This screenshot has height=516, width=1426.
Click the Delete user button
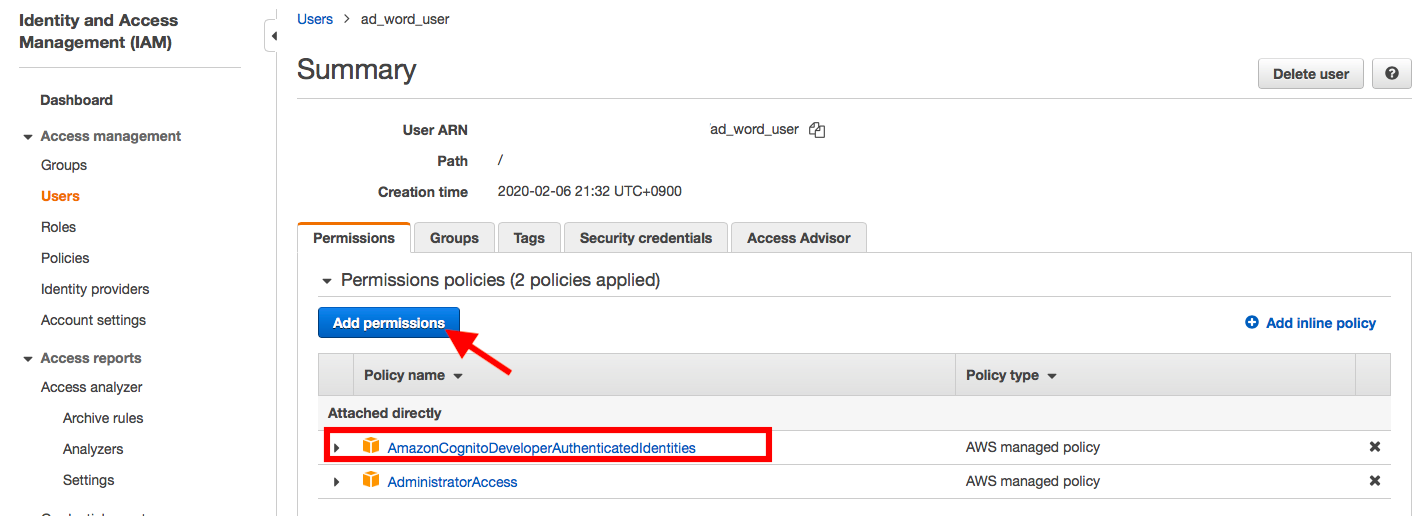1310,74
